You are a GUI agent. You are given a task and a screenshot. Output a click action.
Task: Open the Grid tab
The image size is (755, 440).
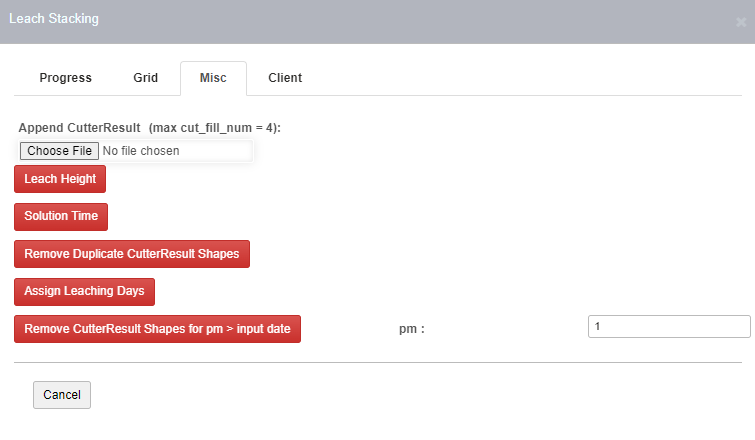pos(146,78)
